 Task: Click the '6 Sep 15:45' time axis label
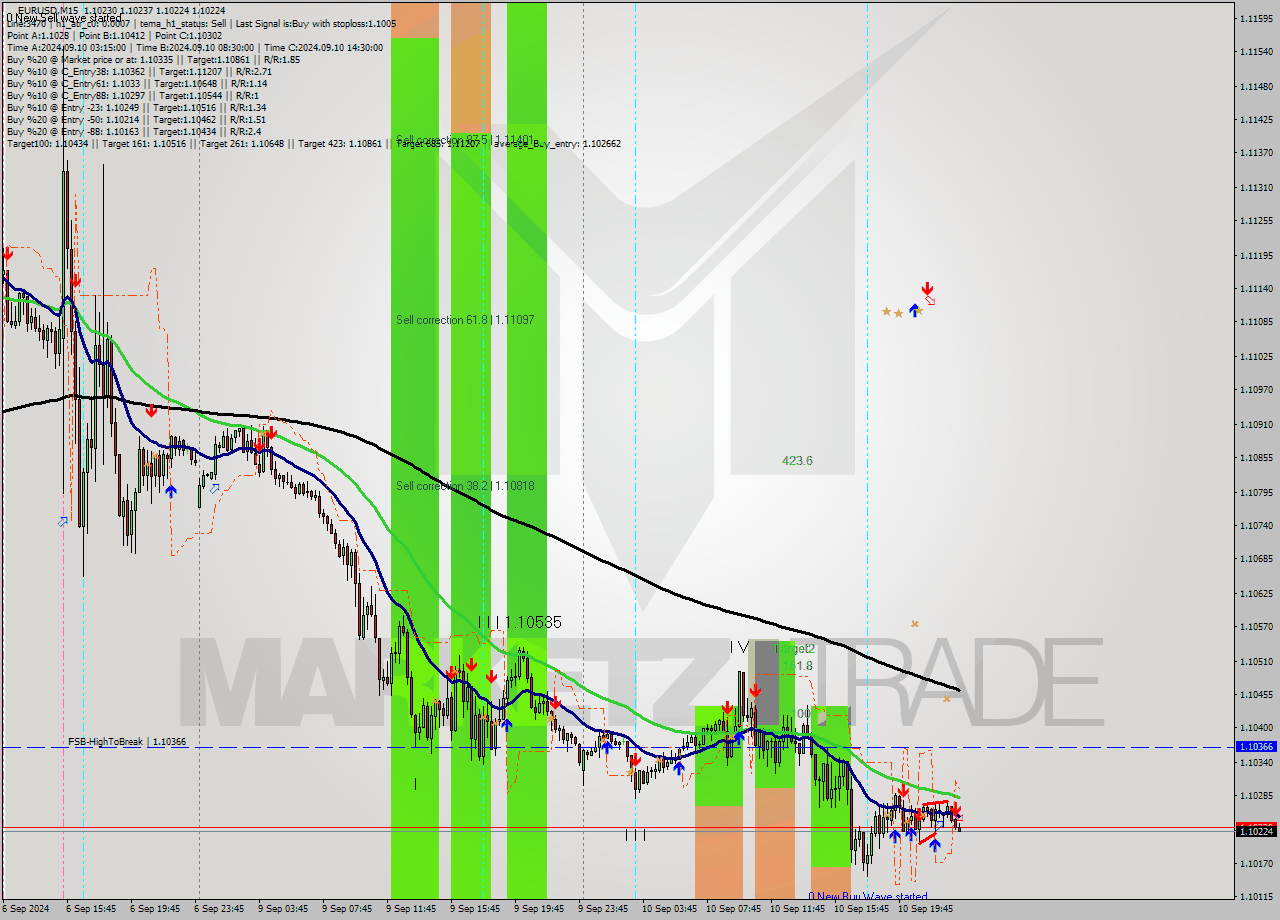point(91,909)
